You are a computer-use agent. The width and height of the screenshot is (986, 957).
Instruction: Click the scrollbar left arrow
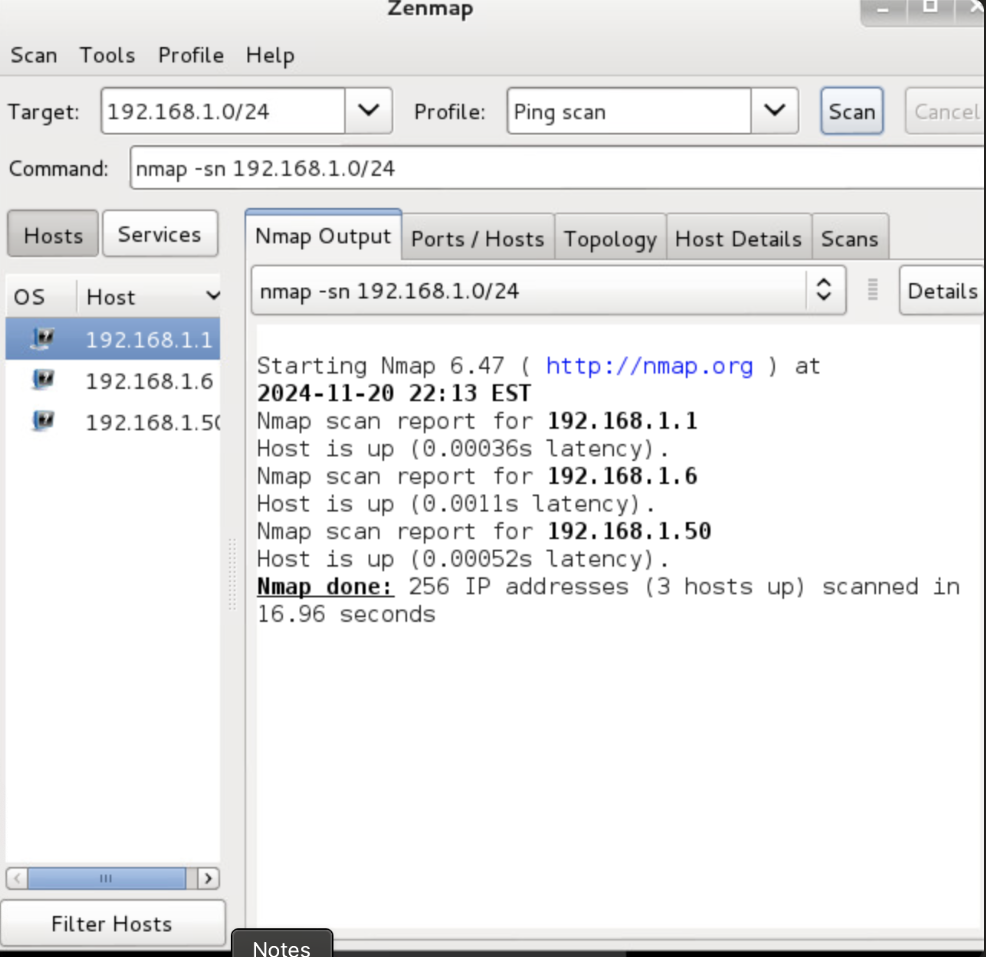17,878
